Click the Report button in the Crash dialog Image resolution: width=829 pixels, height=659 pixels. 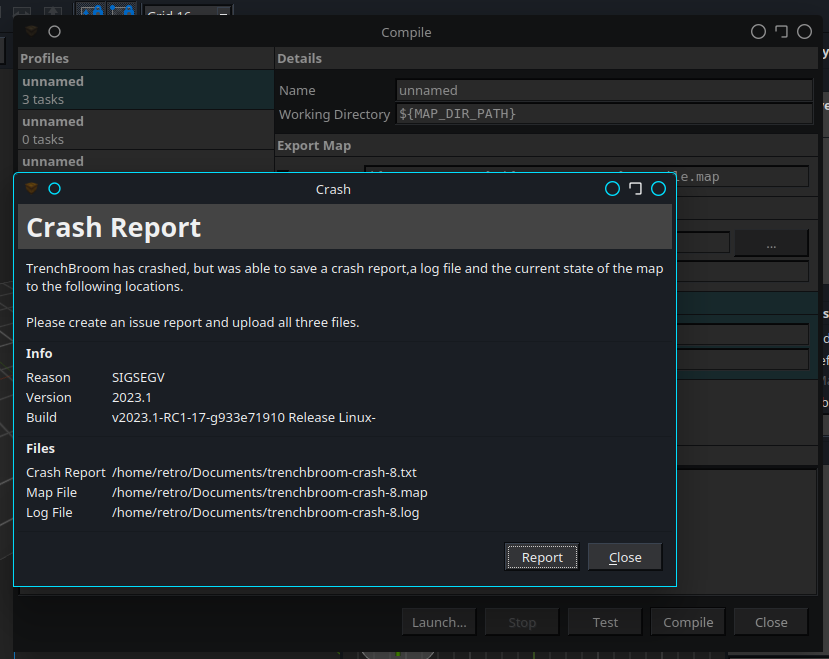pyautogui.click(x=541, y=557)
